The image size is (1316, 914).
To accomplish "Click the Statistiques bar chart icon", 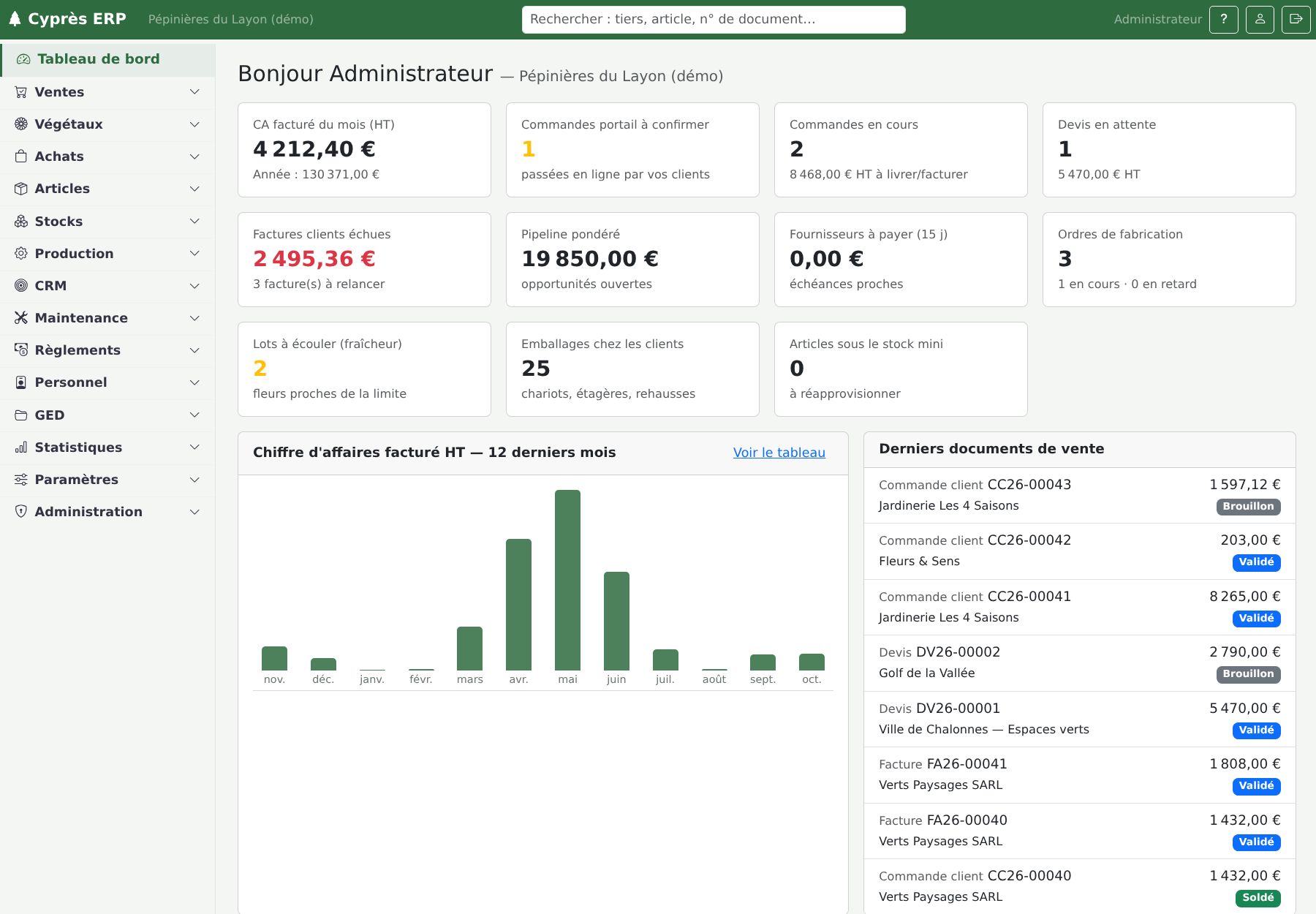I will point(21,447).
